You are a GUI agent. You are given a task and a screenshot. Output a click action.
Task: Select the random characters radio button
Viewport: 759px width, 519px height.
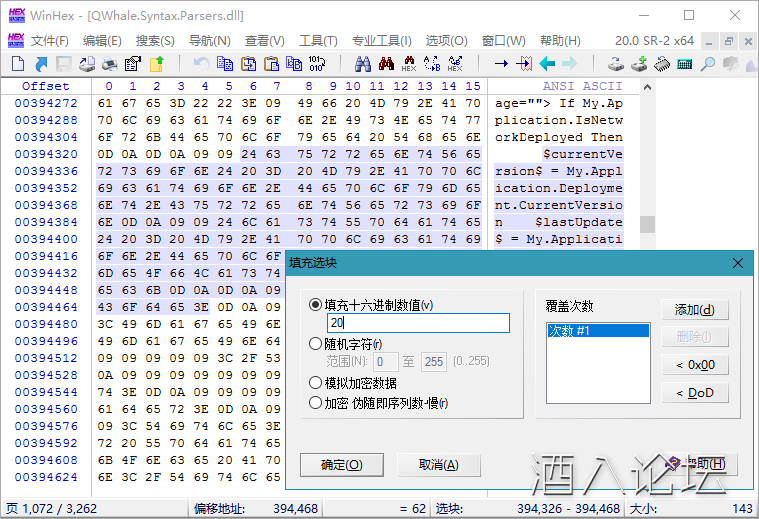[x=316, y=343]
